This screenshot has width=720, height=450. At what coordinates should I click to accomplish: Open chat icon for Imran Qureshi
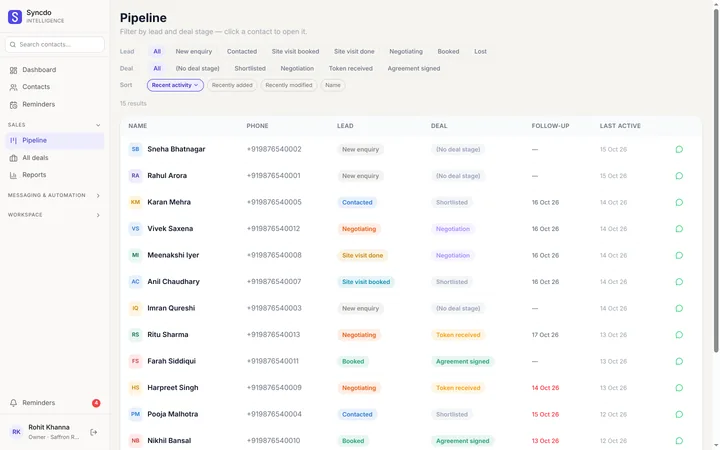point(679,308)
